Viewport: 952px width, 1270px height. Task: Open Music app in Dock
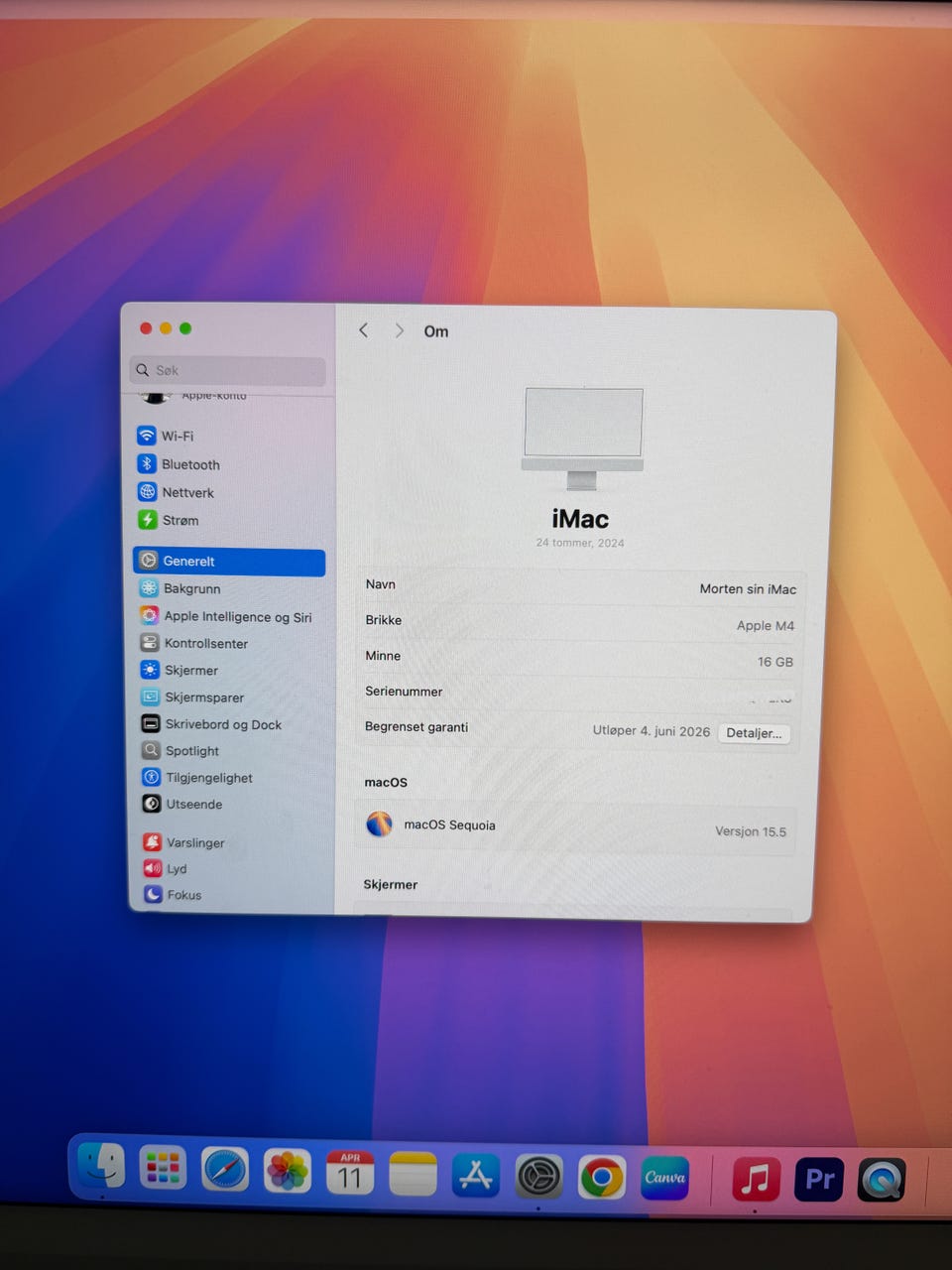[x=756, y=1180]
